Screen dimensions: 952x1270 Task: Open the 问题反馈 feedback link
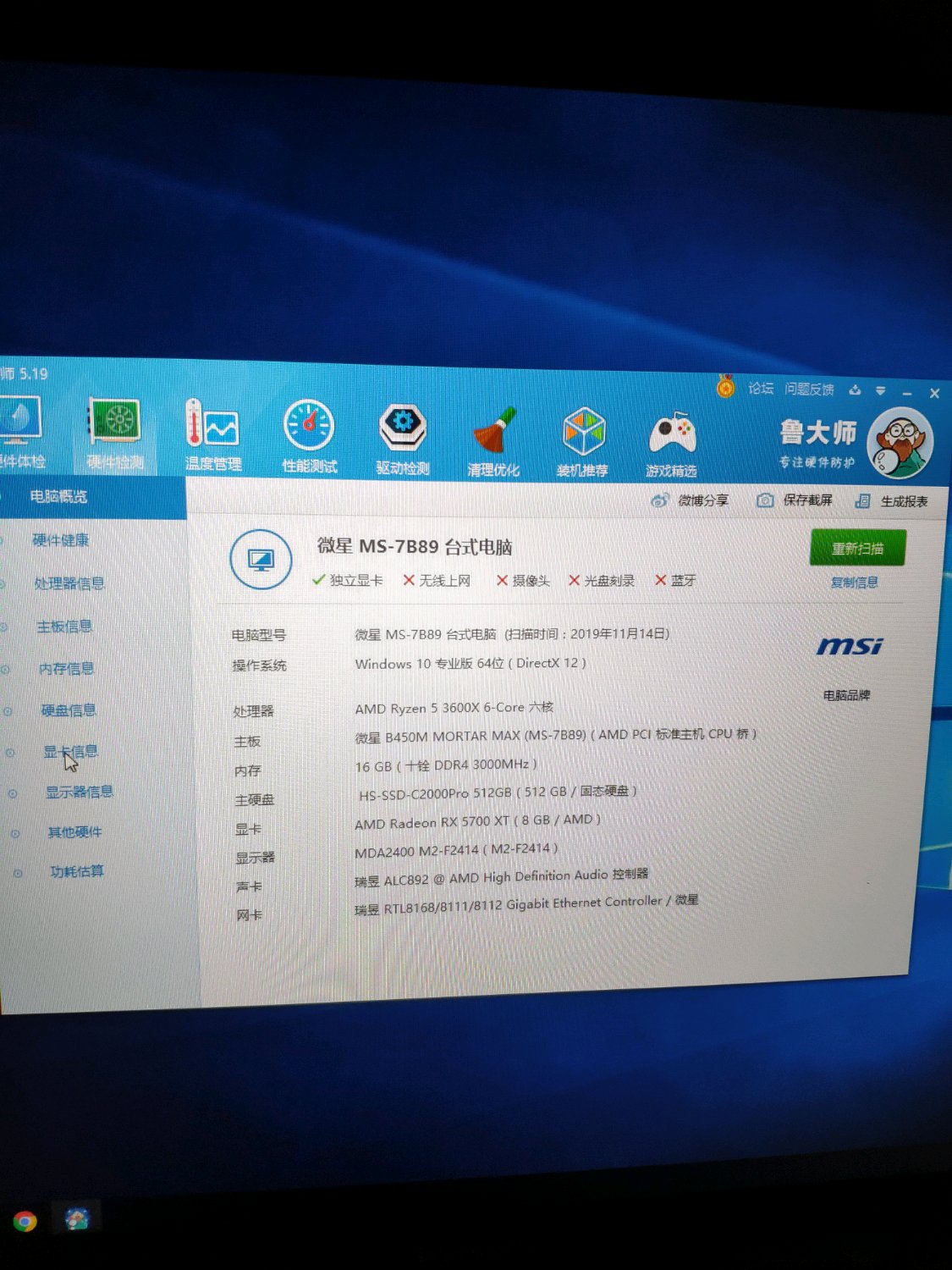pos(809,389)
